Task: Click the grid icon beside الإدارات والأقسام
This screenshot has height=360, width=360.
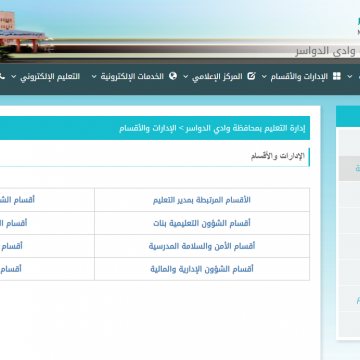Action: 337,76
